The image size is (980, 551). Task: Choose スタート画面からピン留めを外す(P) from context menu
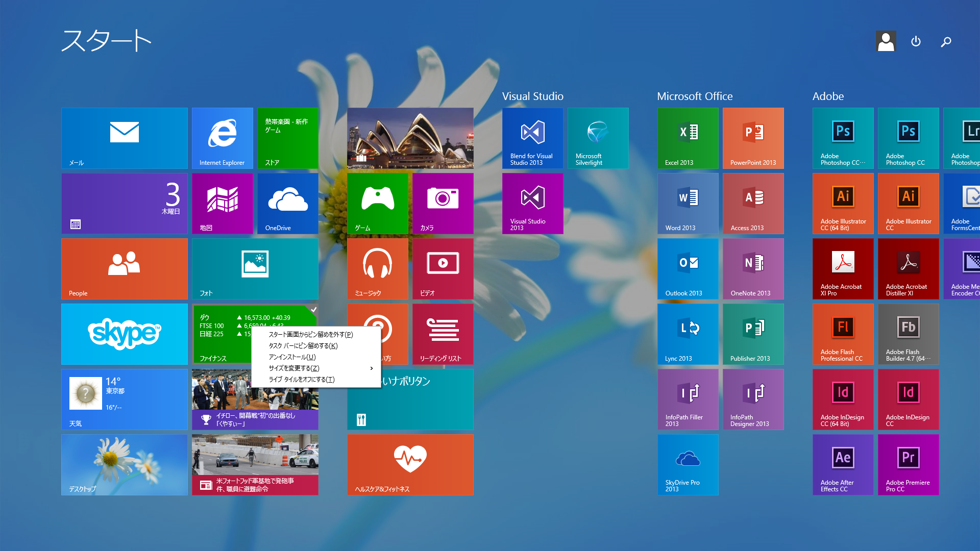(316, 334)
